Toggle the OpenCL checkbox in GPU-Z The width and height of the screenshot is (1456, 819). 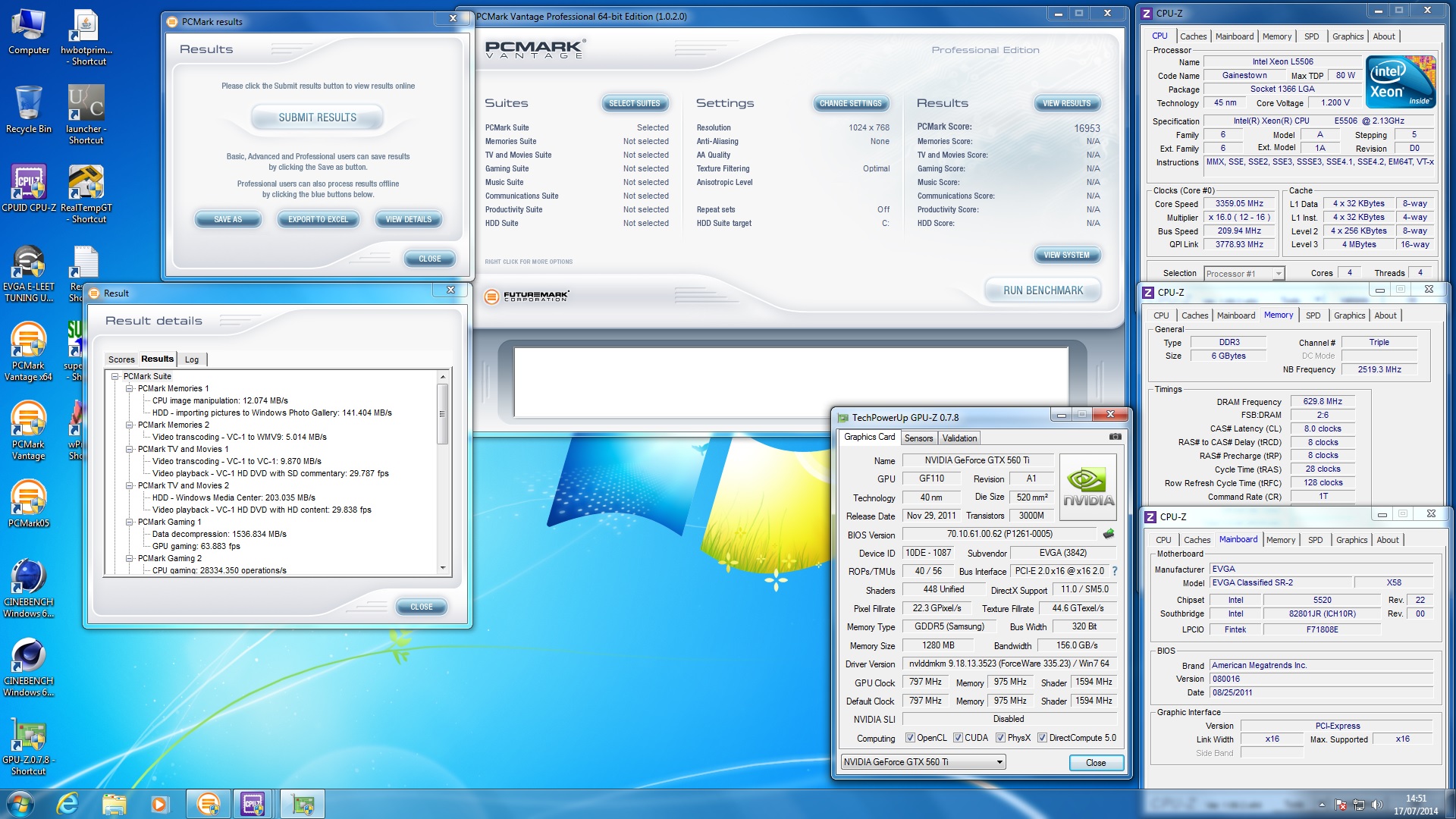tap(910, 737)
